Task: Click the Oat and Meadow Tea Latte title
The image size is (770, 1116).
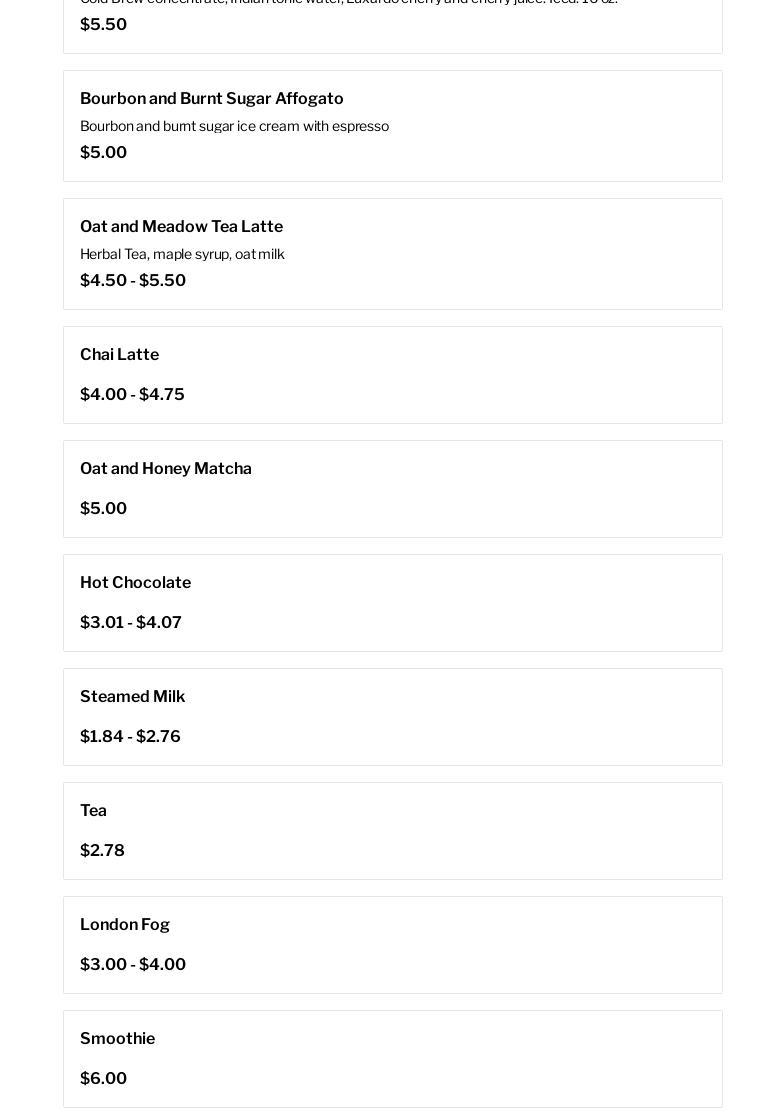Action: (x=181, y=227)
